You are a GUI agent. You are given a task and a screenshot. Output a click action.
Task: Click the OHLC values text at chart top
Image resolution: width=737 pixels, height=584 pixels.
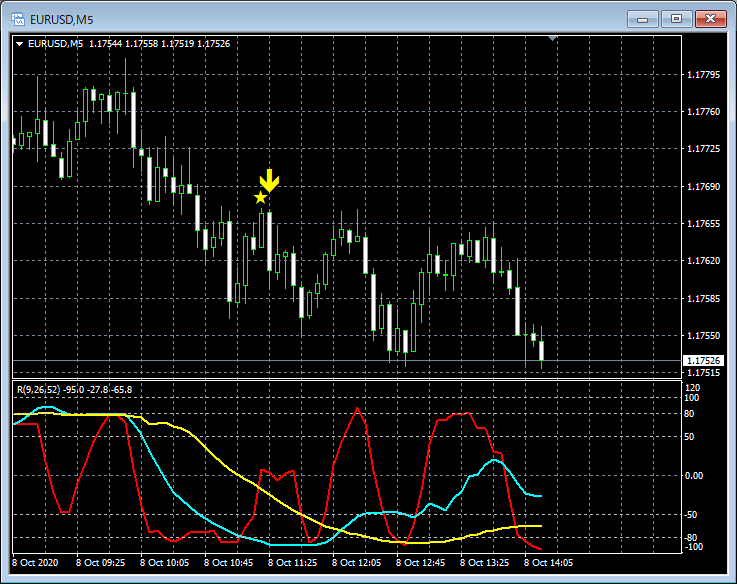click(x=159, y=44)
